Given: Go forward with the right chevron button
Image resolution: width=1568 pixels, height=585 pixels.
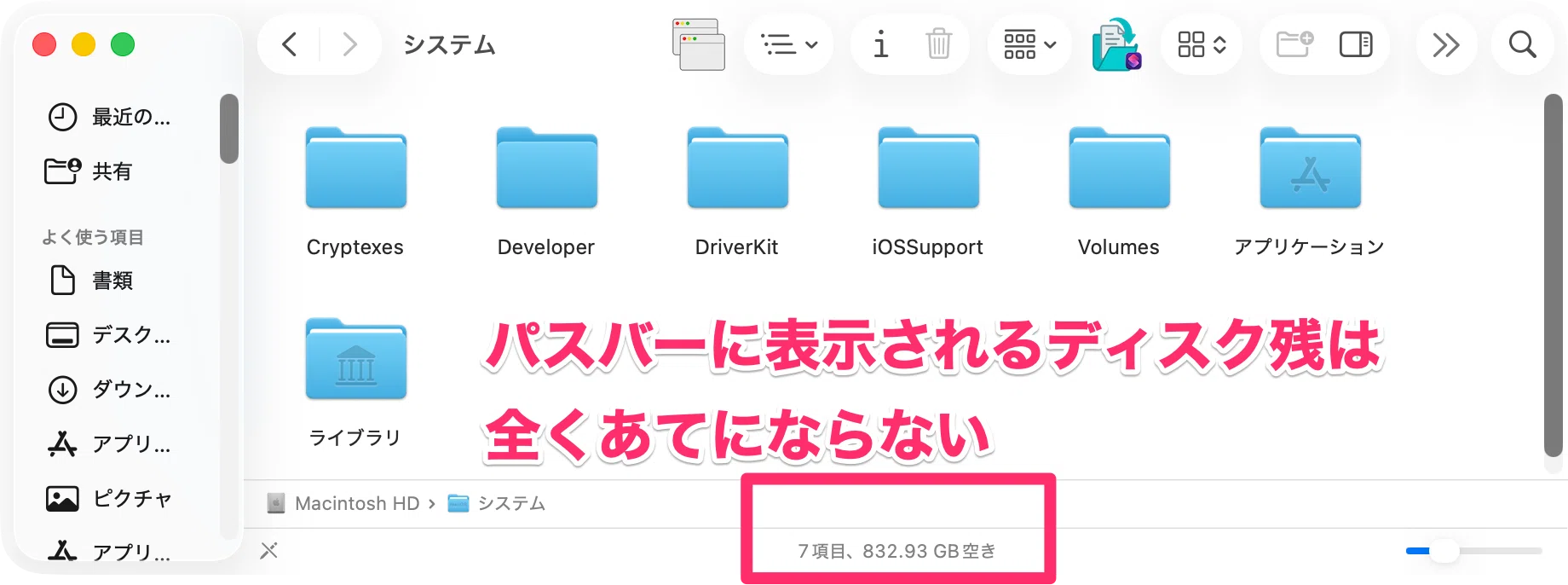Looking at the screenshot, I should tap(349, 44).
